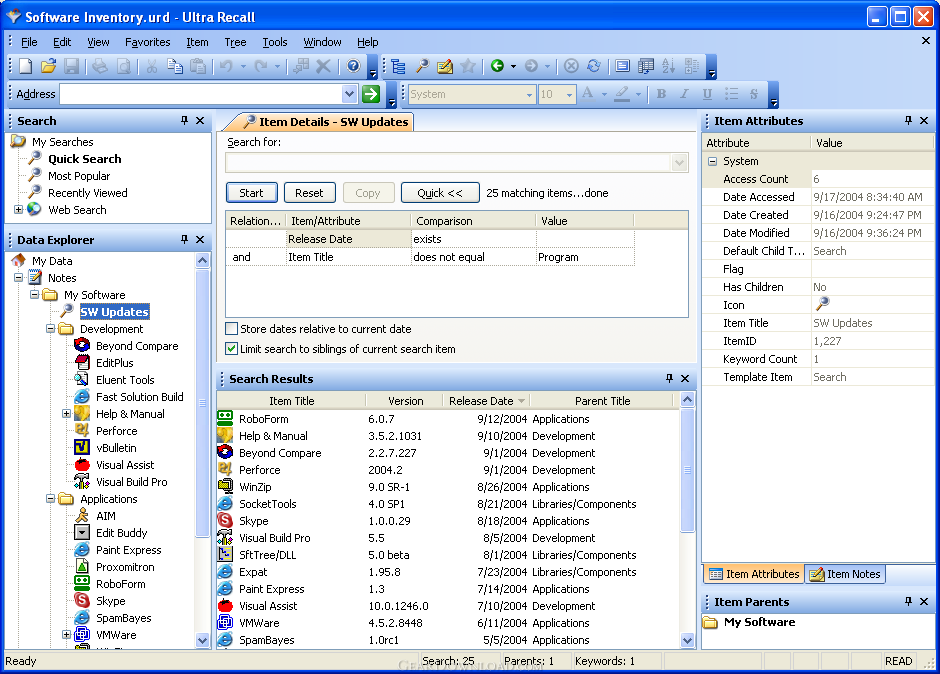Image resolution: width=940 pixels, height=674 pixels.
Task: Click the notes pencil toolbar icon
Action: [x=445, y=66]
